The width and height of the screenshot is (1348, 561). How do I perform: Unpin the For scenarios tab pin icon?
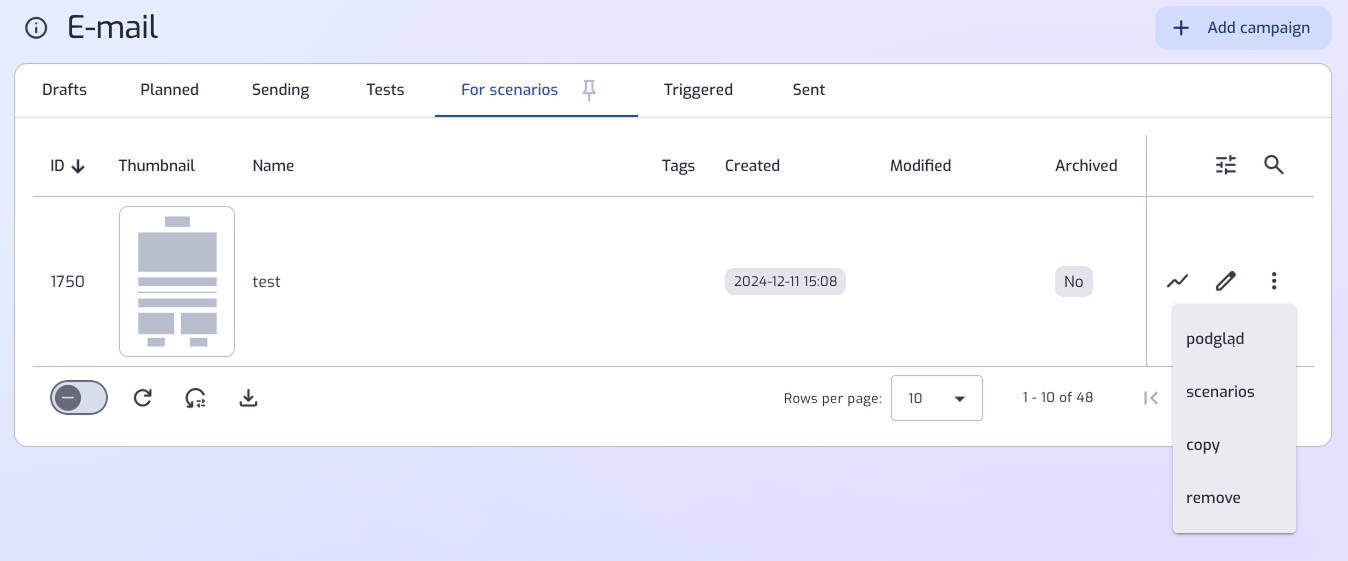pyautogui.click(x=590, y=90)
